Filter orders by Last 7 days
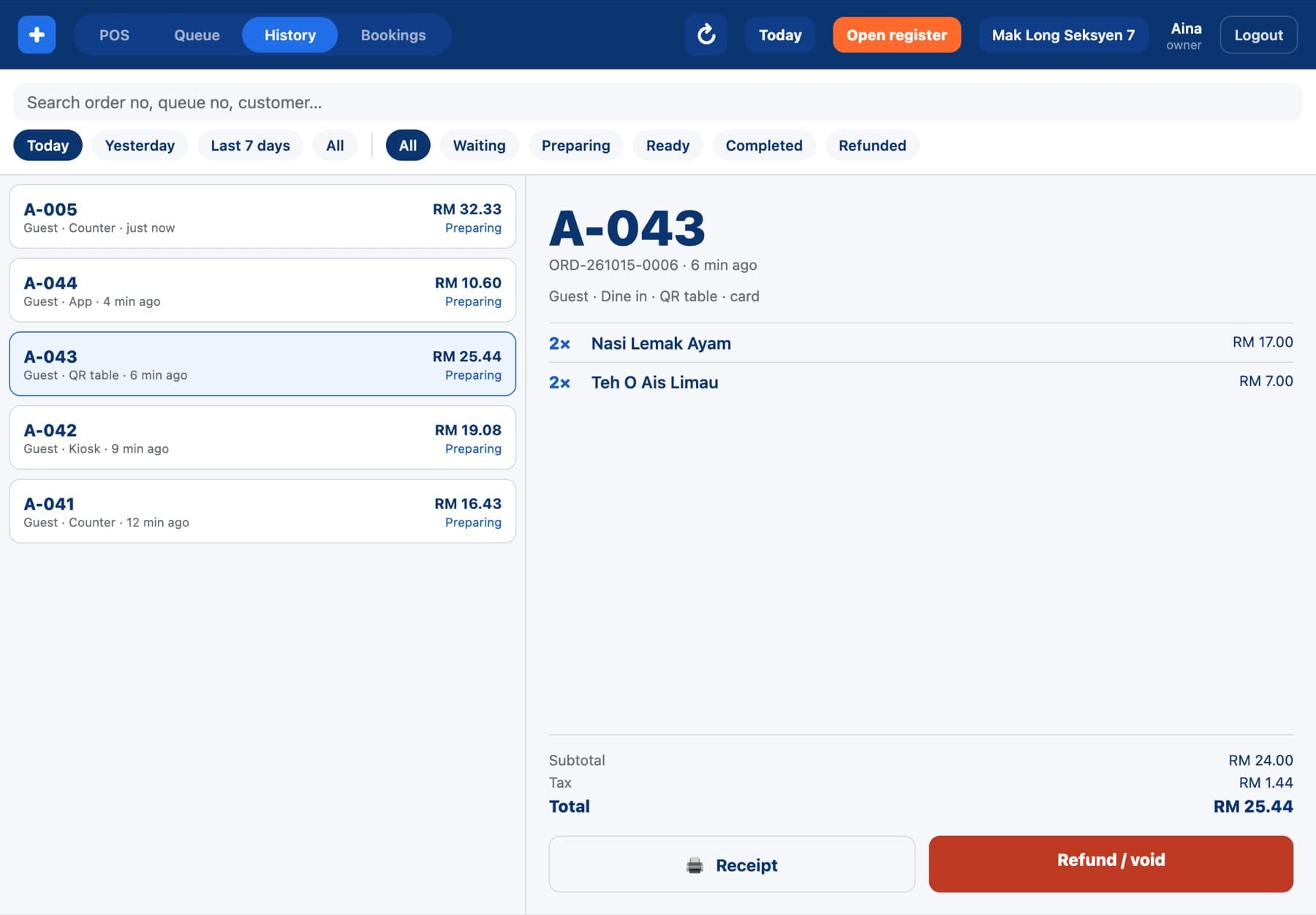 [x=250, y=145]
